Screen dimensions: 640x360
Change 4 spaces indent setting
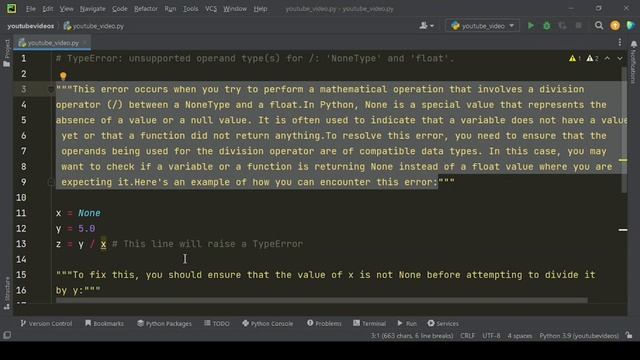(520, 336)
